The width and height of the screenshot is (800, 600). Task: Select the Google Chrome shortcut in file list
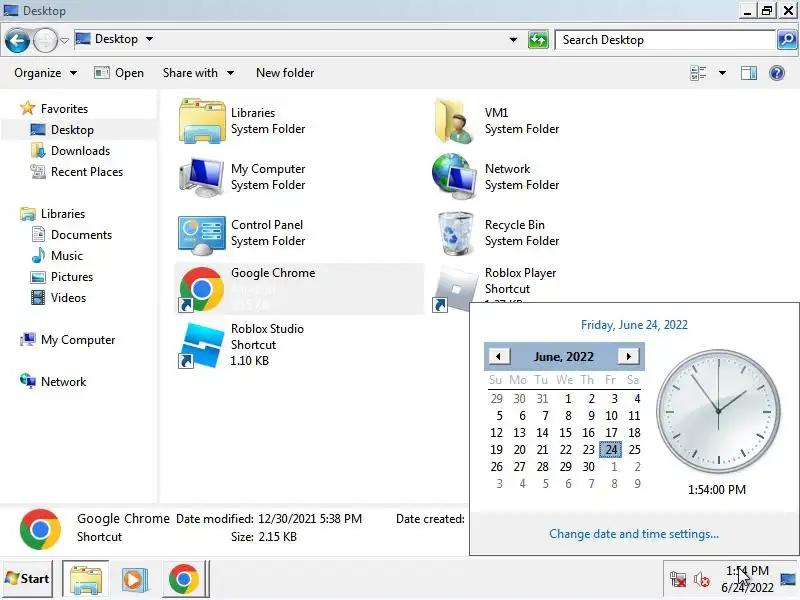pos(299,289)
